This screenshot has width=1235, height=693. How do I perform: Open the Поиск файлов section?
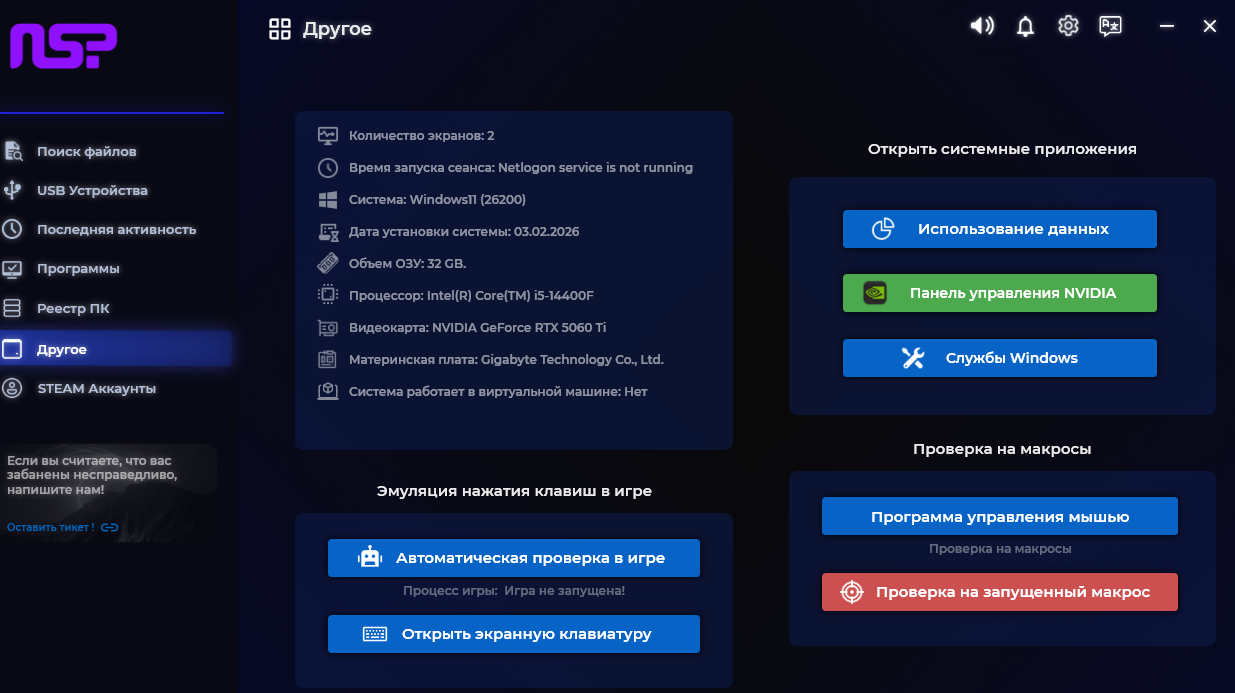pyautogui.click(x=86, y=152)
